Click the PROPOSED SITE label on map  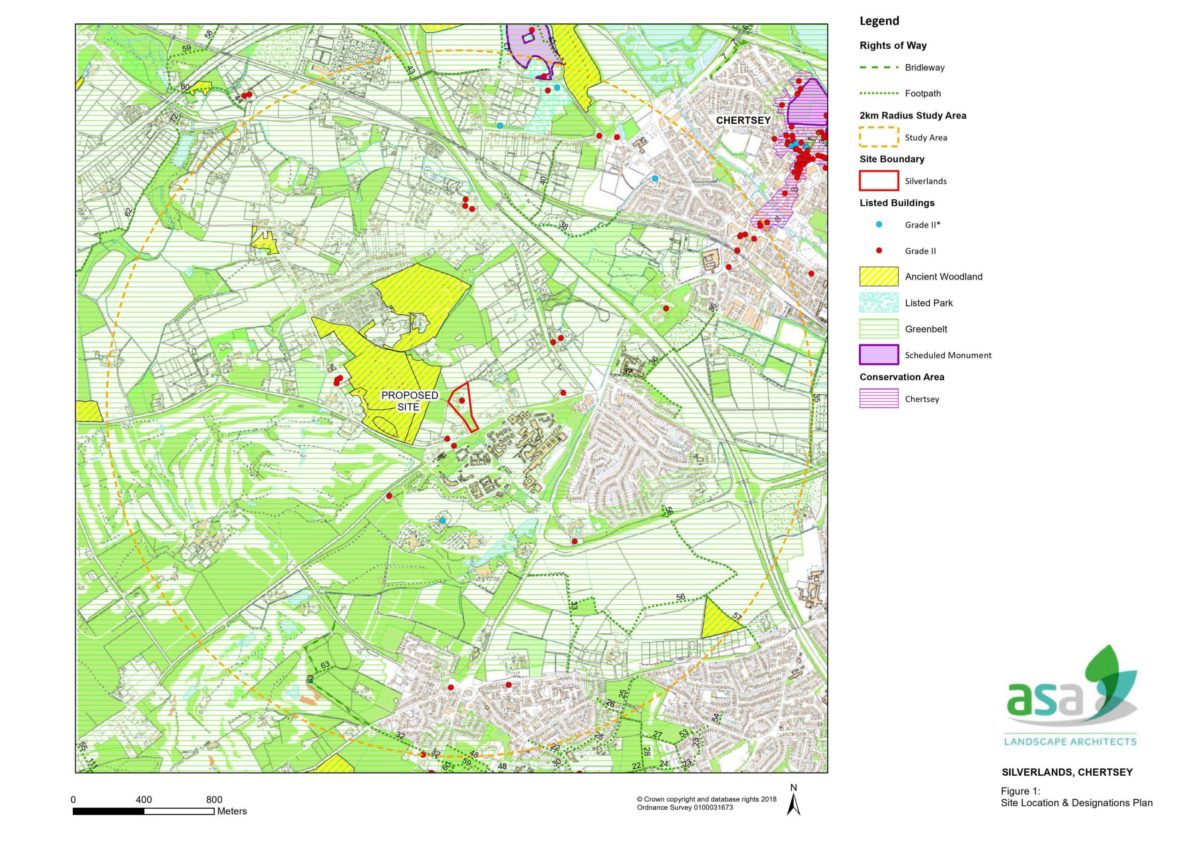[410, 402]
